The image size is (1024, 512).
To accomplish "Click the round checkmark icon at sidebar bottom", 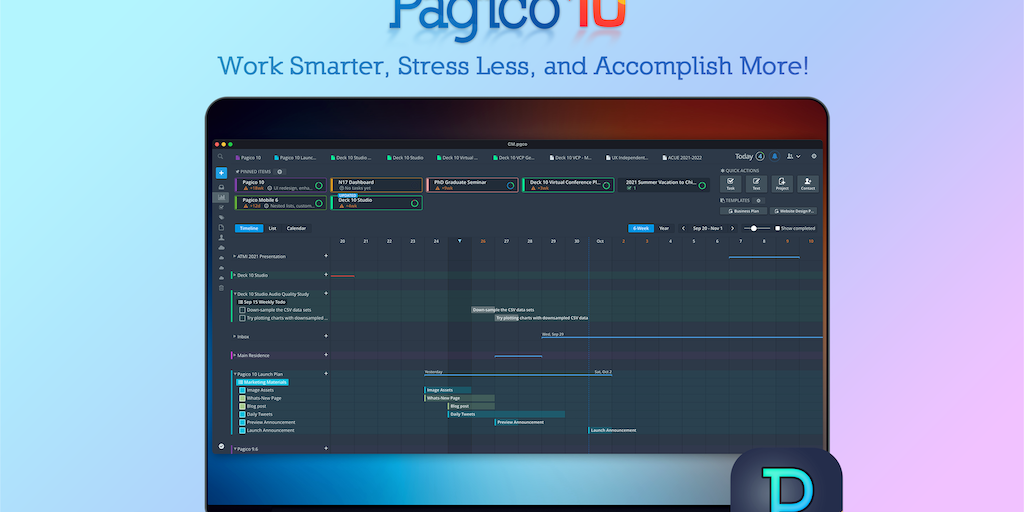I will click(221, 446).
